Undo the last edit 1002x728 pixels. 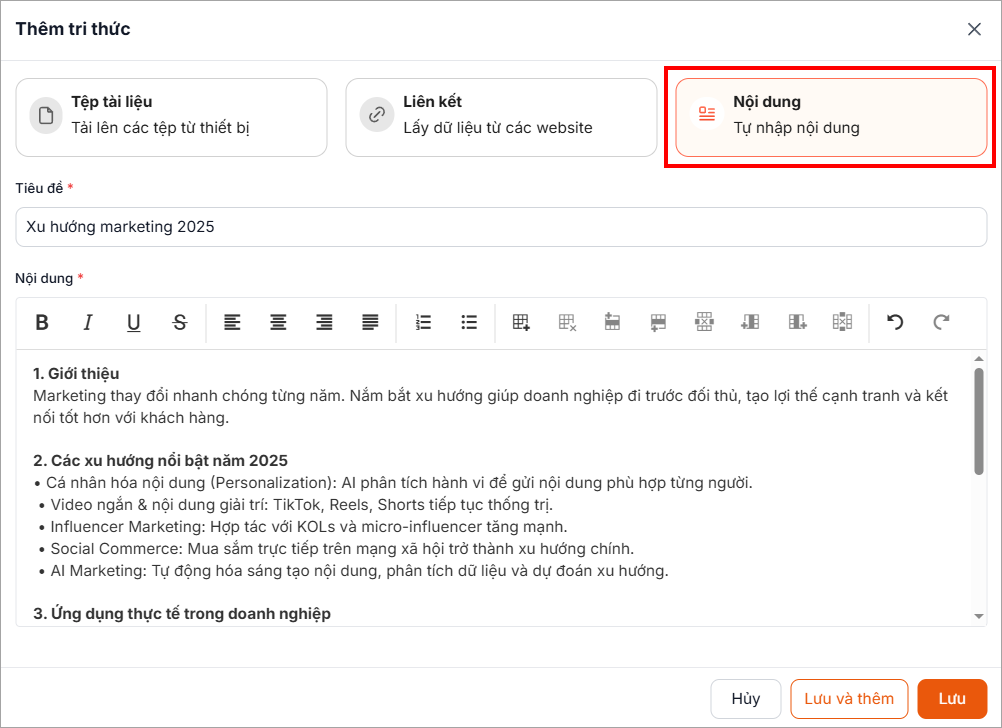pos(895,322)
